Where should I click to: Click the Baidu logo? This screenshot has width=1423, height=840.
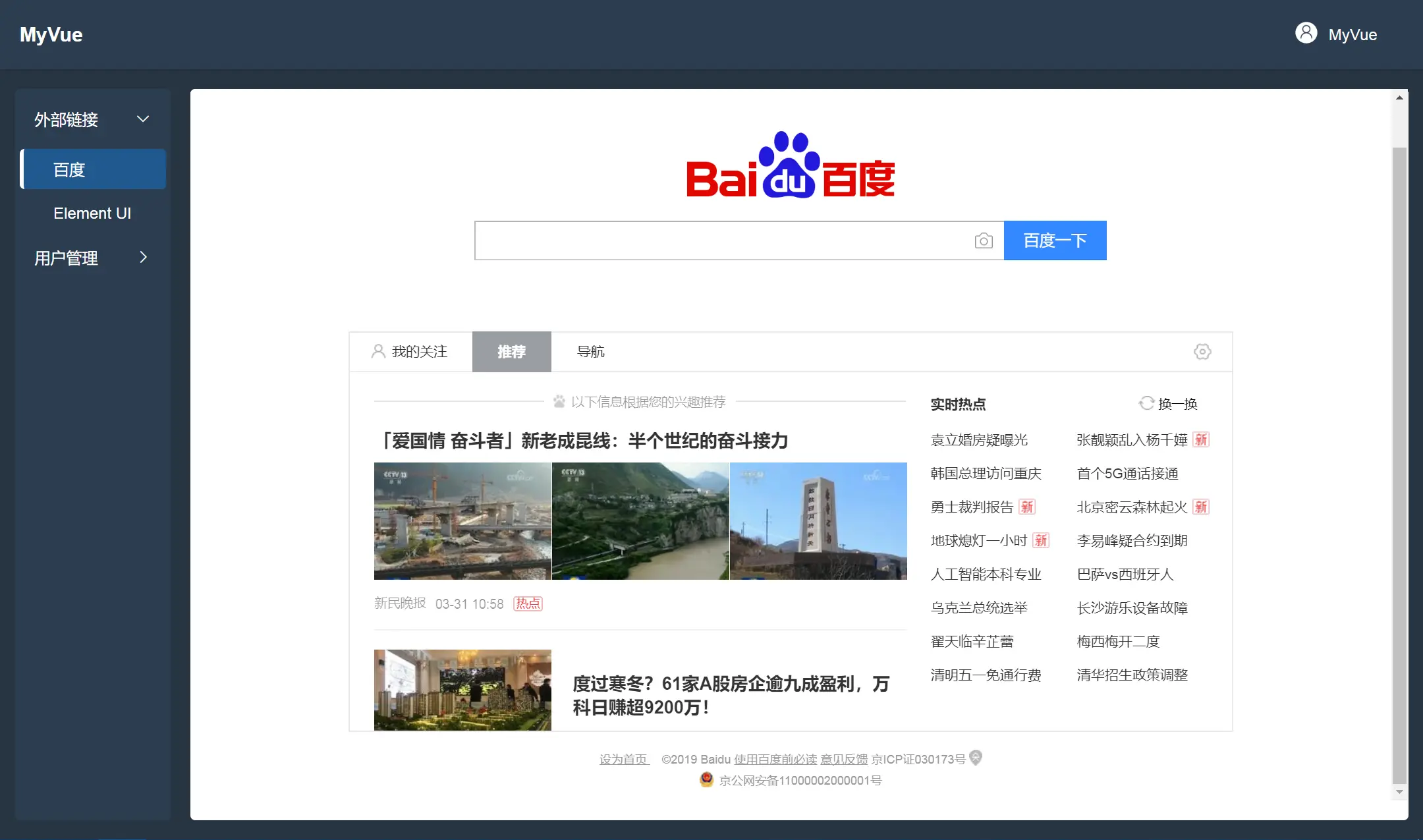[790, 165]
